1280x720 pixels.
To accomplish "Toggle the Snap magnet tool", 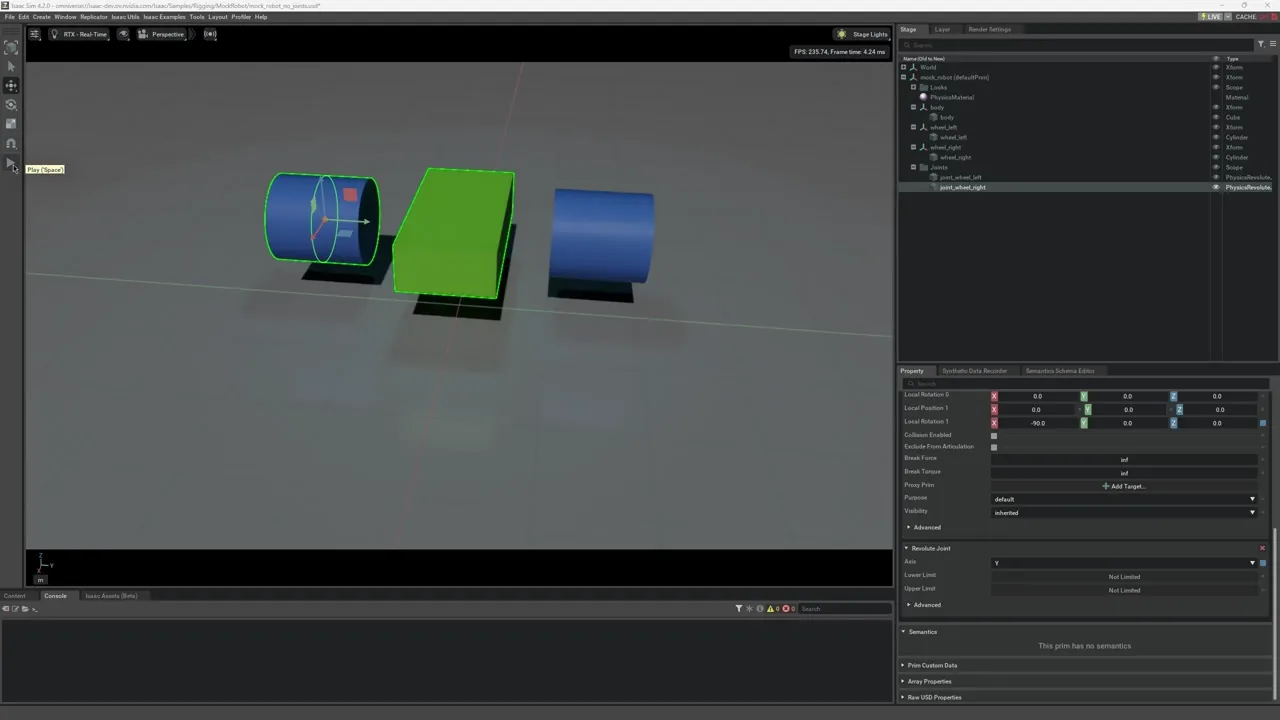I will (11, 144).
